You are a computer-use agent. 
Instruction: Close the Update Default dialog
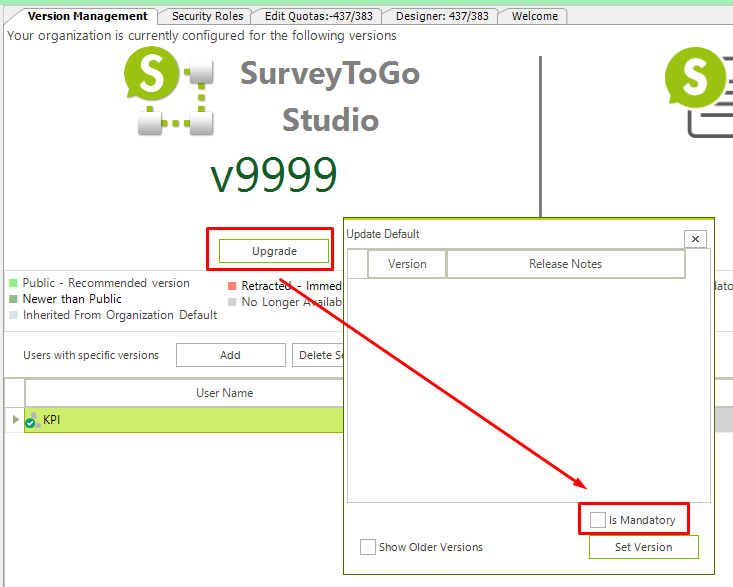[x=695, y=239]
